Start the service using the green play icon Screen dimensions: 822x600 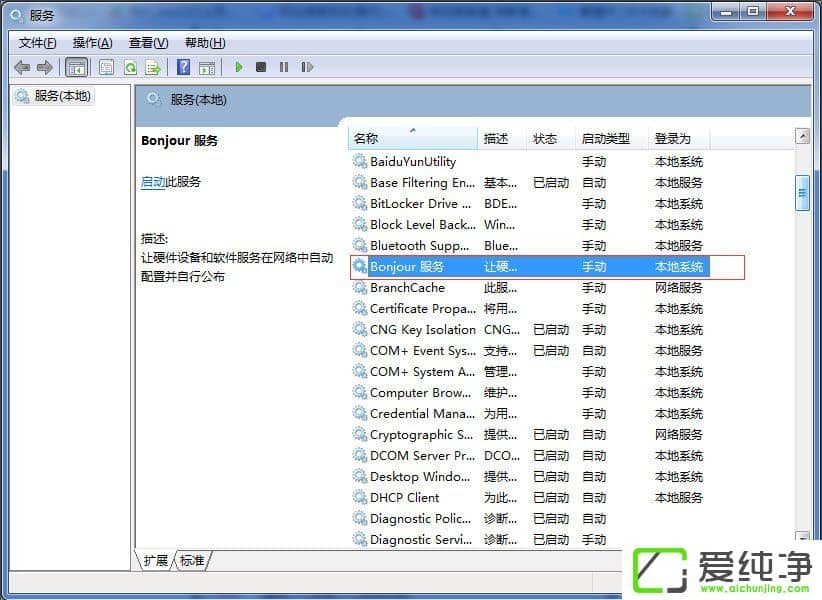239,67
